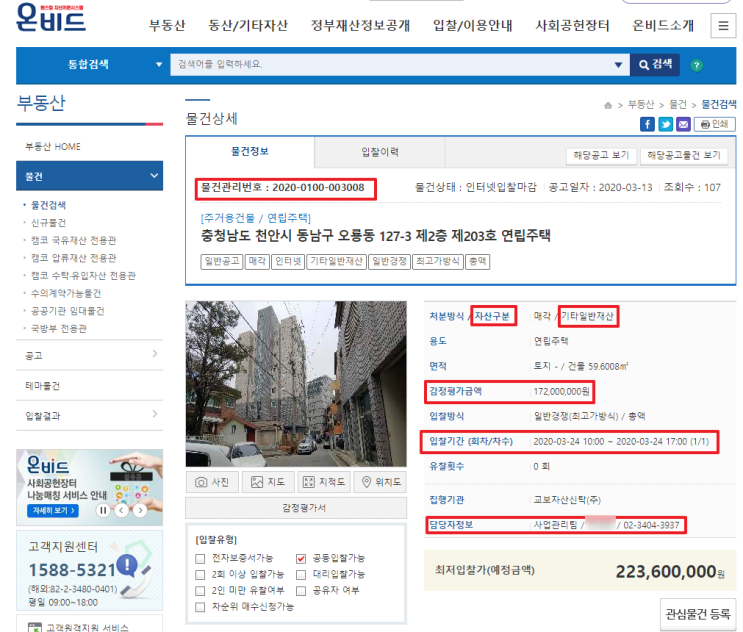Click 자세히 보기 banner link
The width and height of the screenshot is (743, 632).
click(x=53, y=511)
